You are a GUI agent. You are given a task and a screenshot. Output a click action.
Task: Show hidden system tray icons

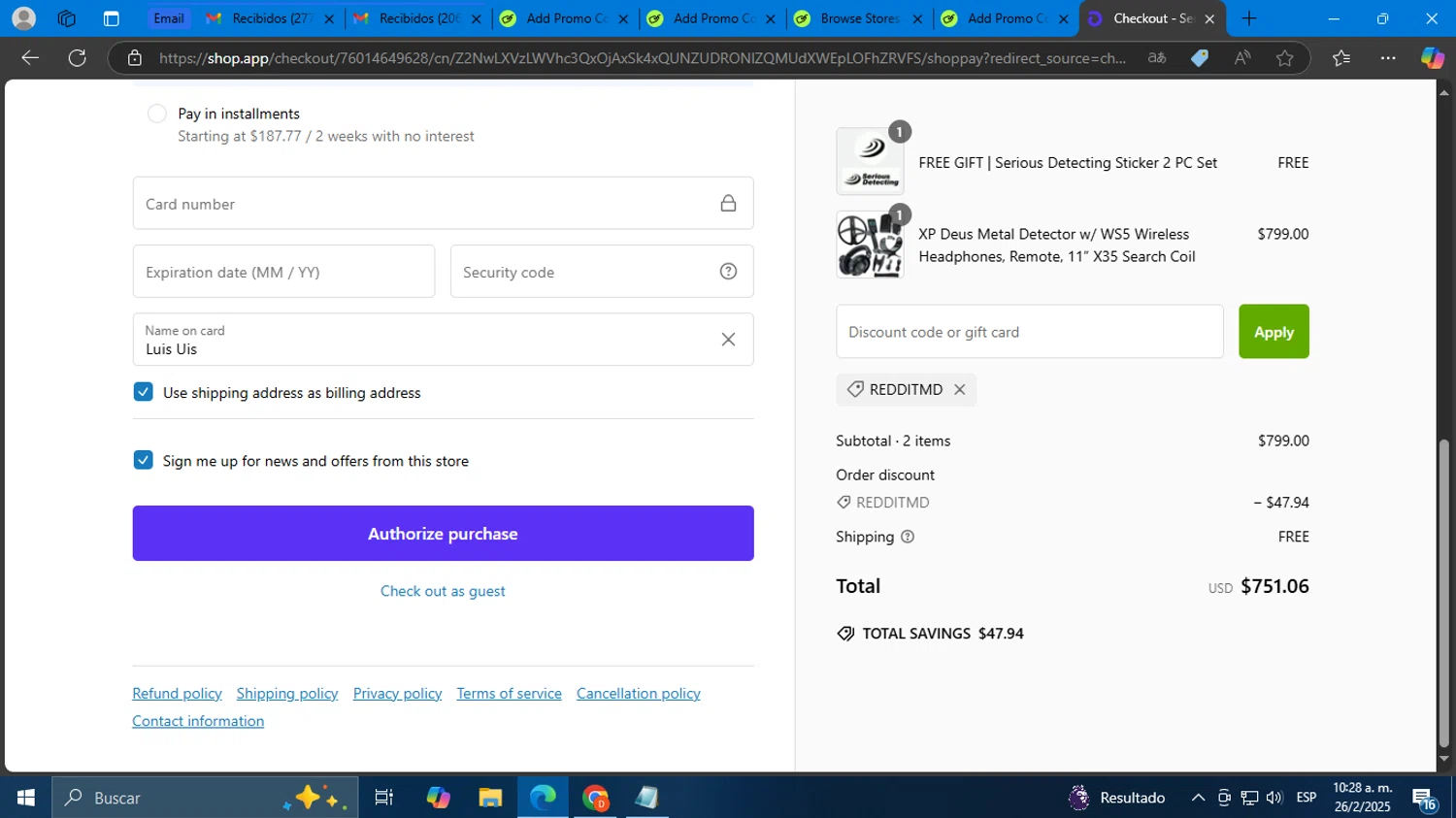(x=1198, y=798)
